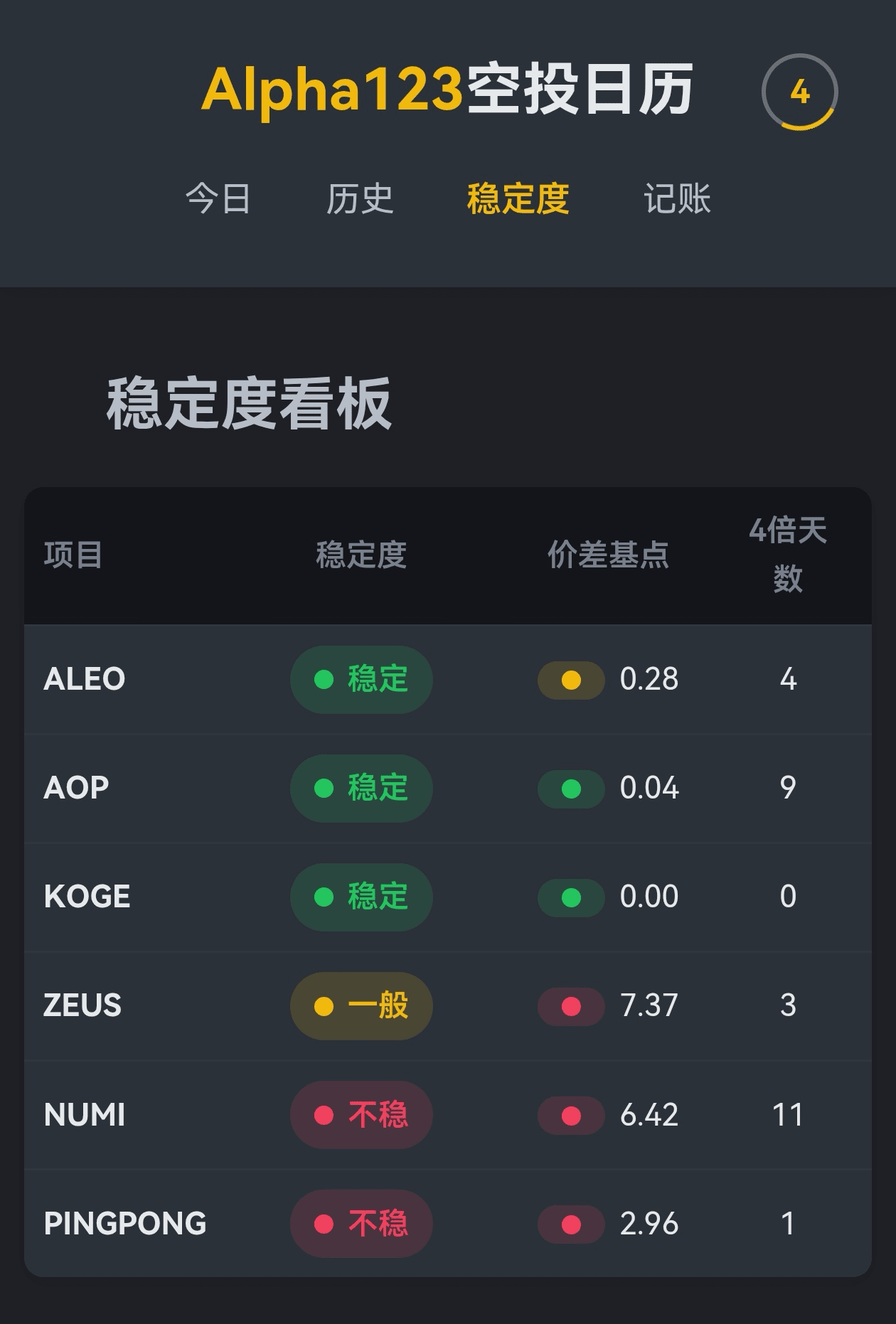Click ALEO's green 稳定 status badge

[361, 679]
